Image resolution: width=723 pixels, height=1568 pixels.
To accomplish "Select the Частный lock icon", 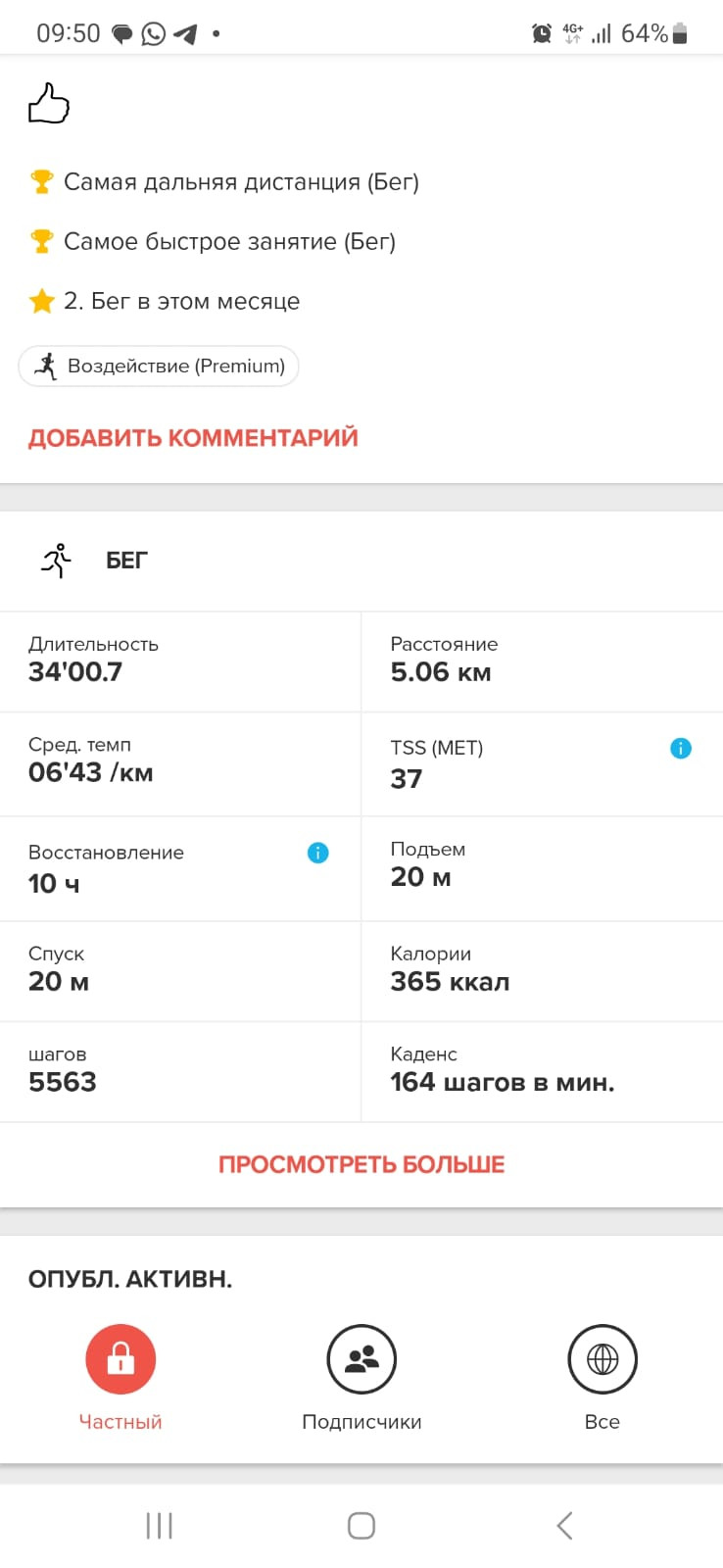I will pos(120,1359).
